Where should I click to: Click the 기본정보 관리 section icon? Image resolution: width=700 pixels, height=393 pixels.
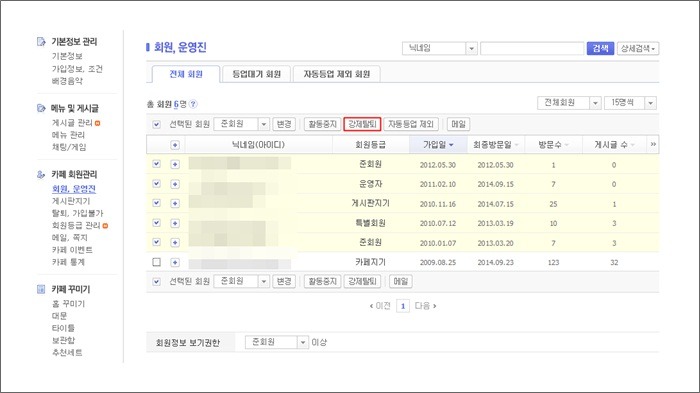tap(41, 42)
